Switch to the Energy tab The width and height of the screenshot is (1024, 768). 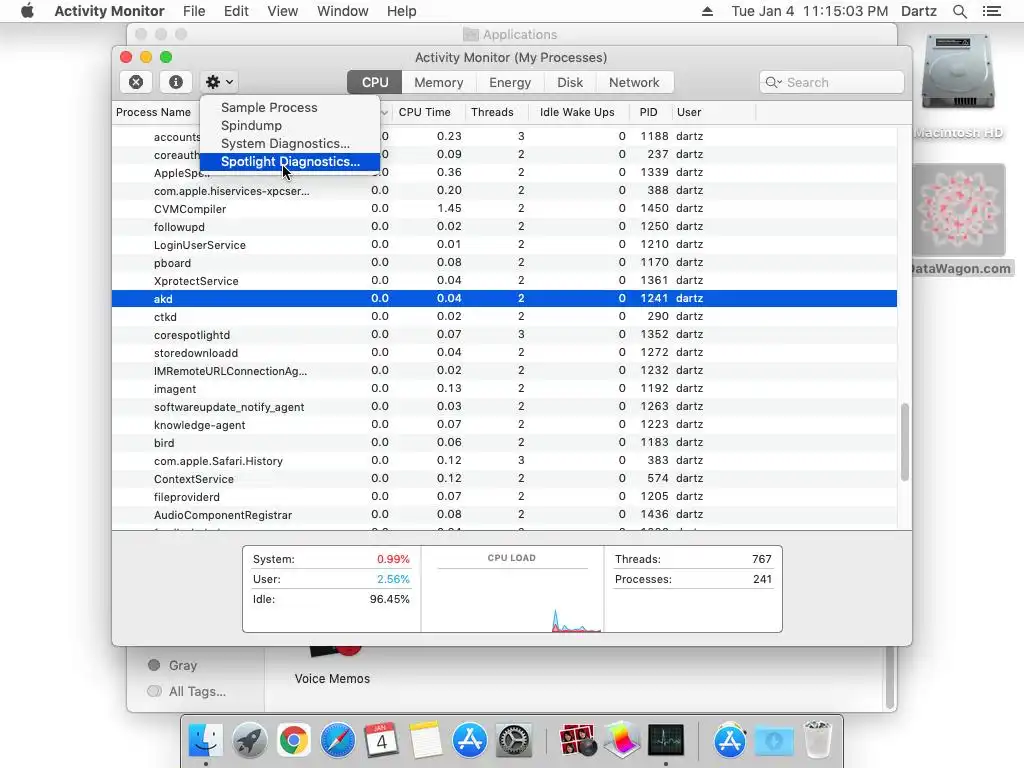coord(510,82)
